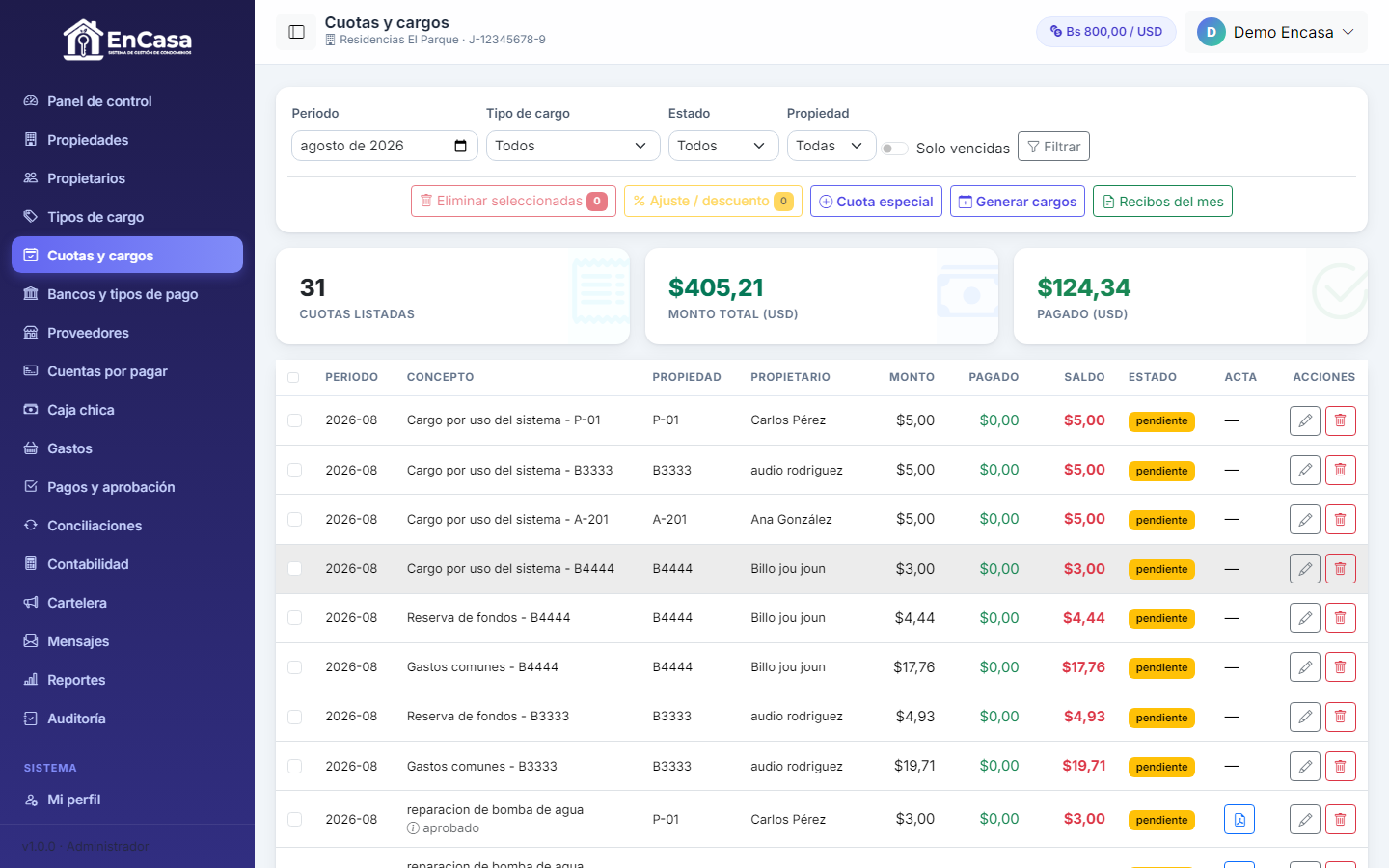Click the calendar icon in Periodo field
Screen dimensions: 1389x868
460,146
